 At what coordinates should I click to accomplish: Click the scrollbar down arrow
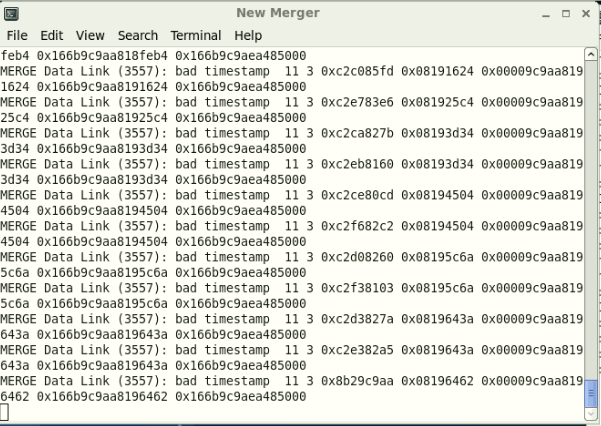[x=590, y=412]
